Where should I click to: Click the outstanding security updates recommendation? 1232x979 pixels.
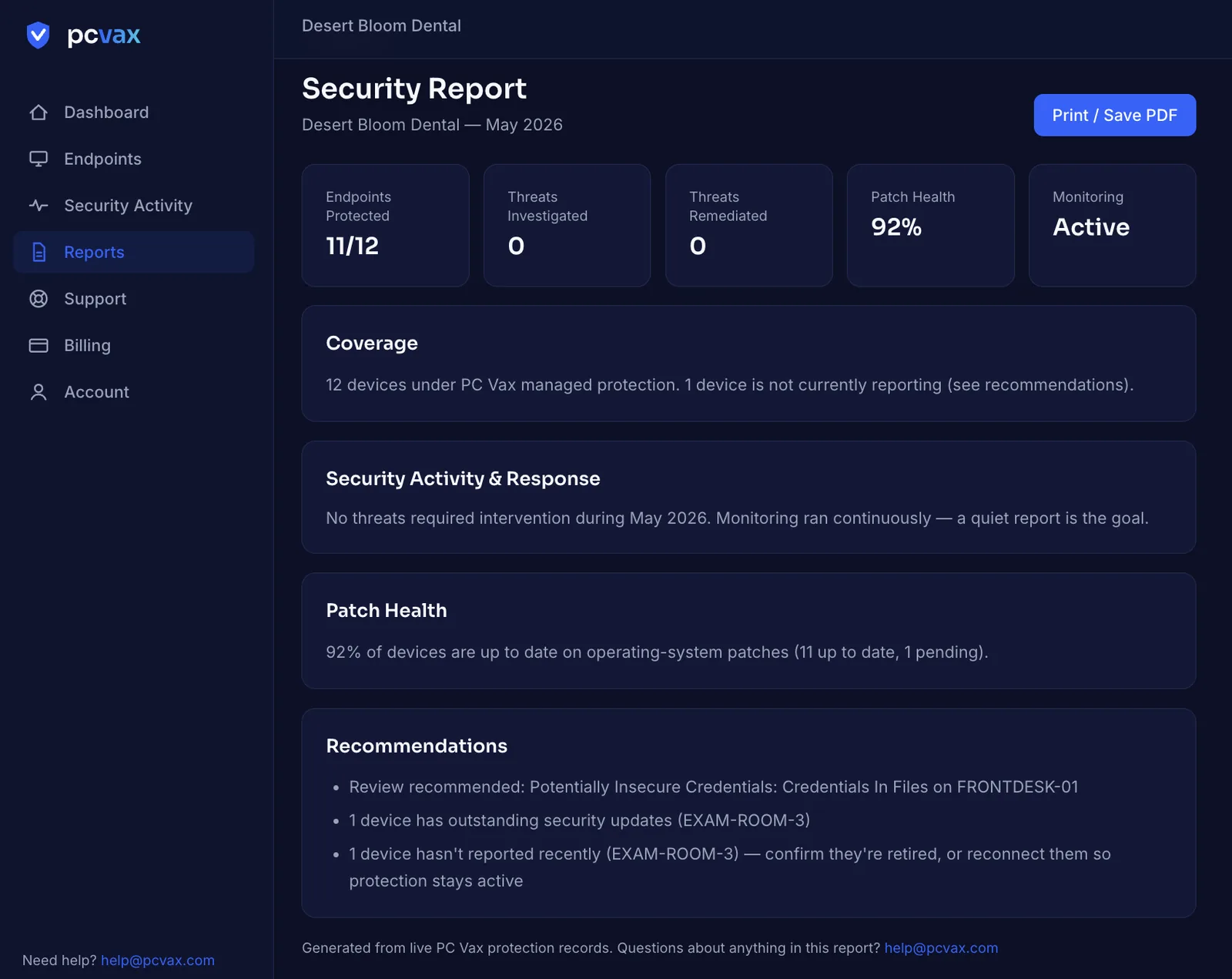[579, 820]
